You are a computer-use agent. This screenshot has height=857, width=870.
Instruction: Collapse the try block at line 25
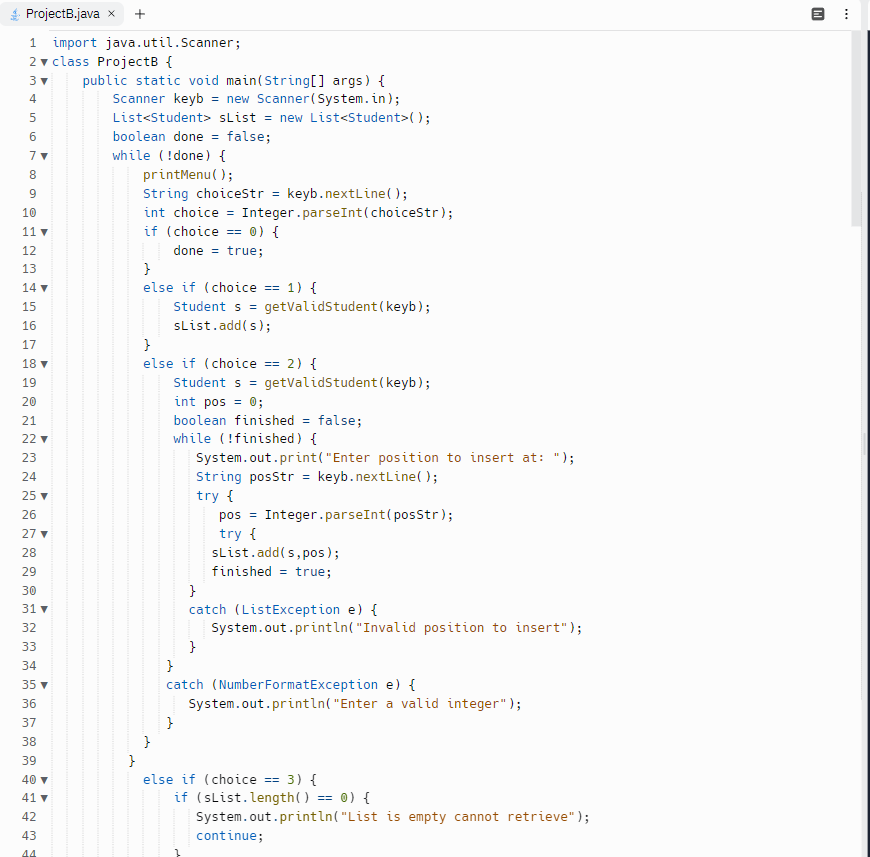click(x=45, y=495)
